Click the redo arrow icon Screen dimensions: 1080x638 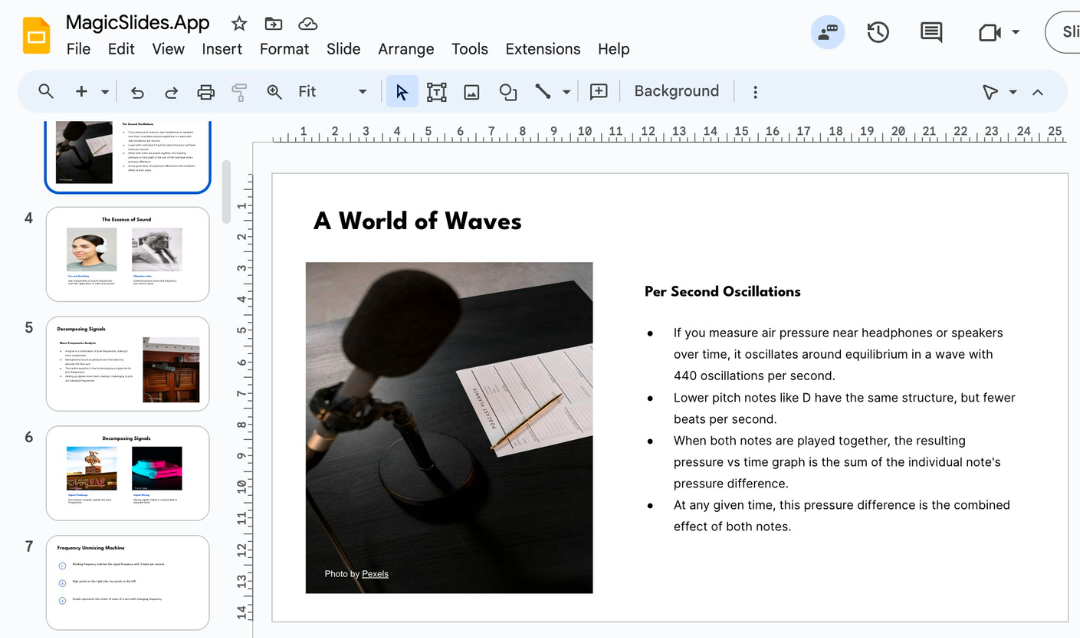click(171, 92)
